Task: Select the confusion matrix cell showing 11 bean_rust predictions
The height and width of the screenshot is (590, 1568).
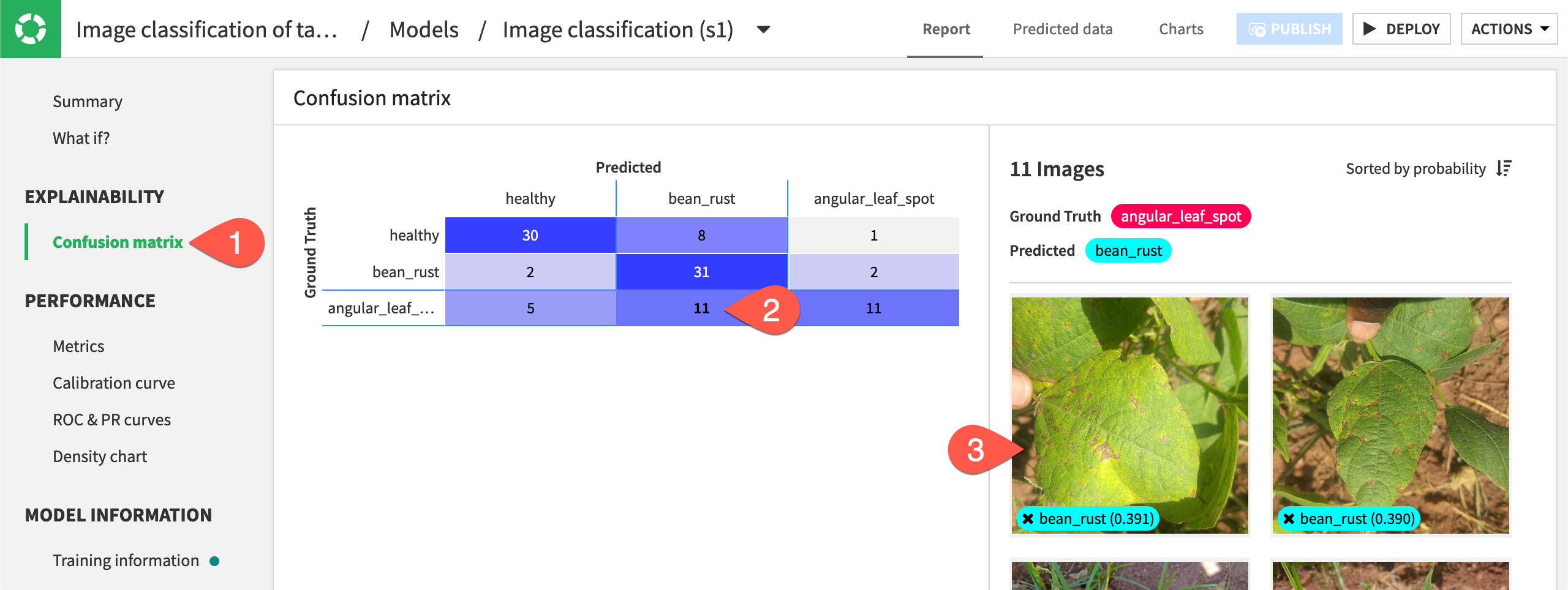Action: pyautogui.click(x=702, y=308)
